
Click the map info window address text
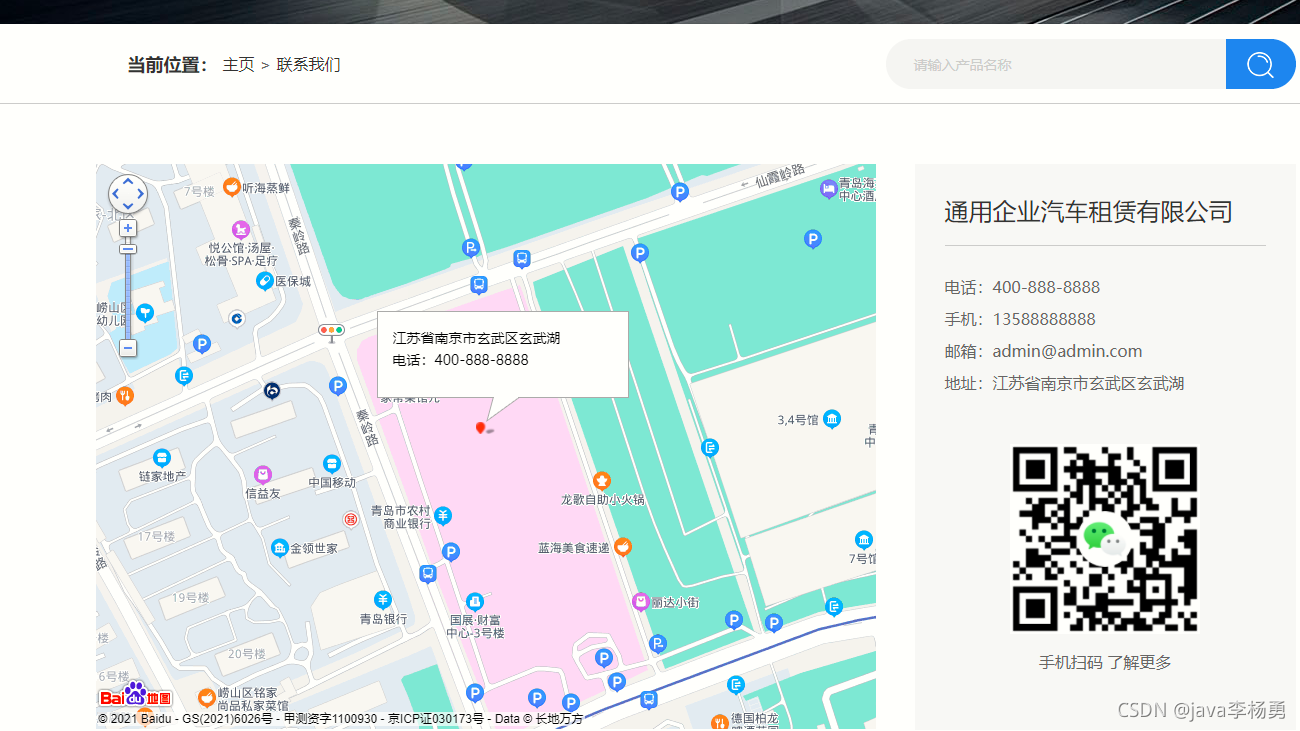[x=476, y=338]
